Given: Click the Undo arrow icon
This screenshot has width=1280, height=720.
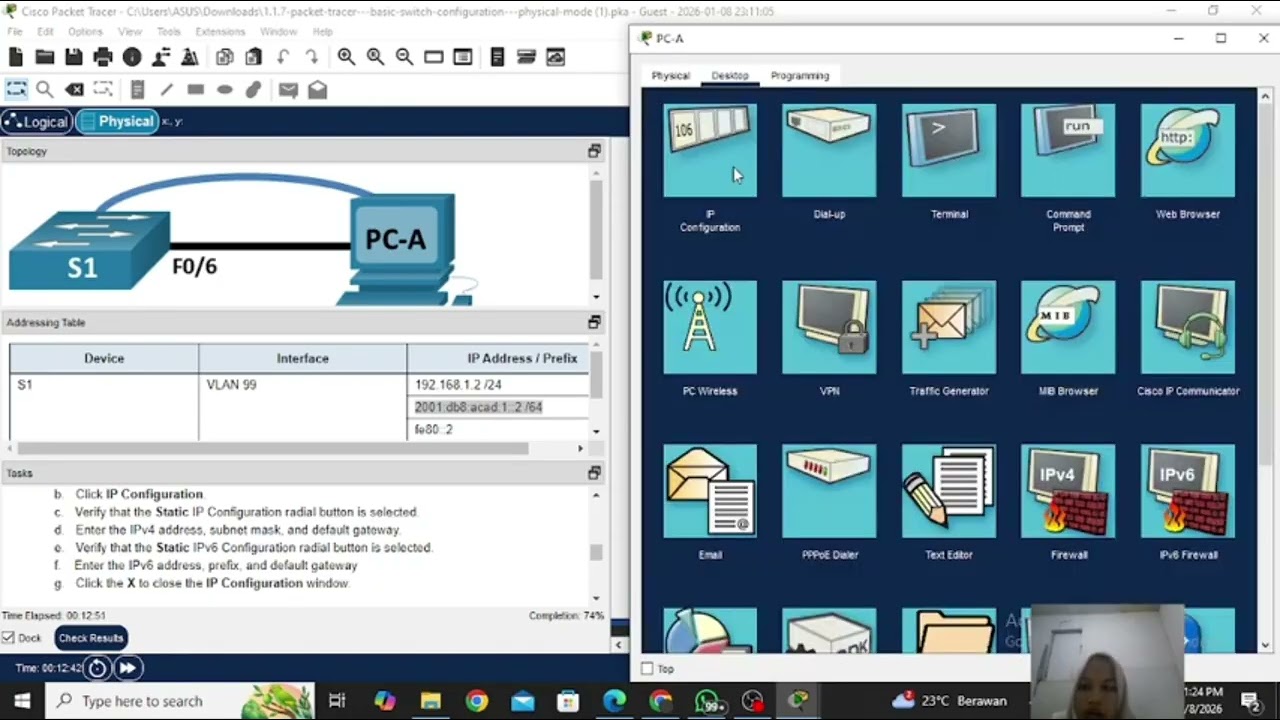Looking at the screenshot, I should point(283,57).
